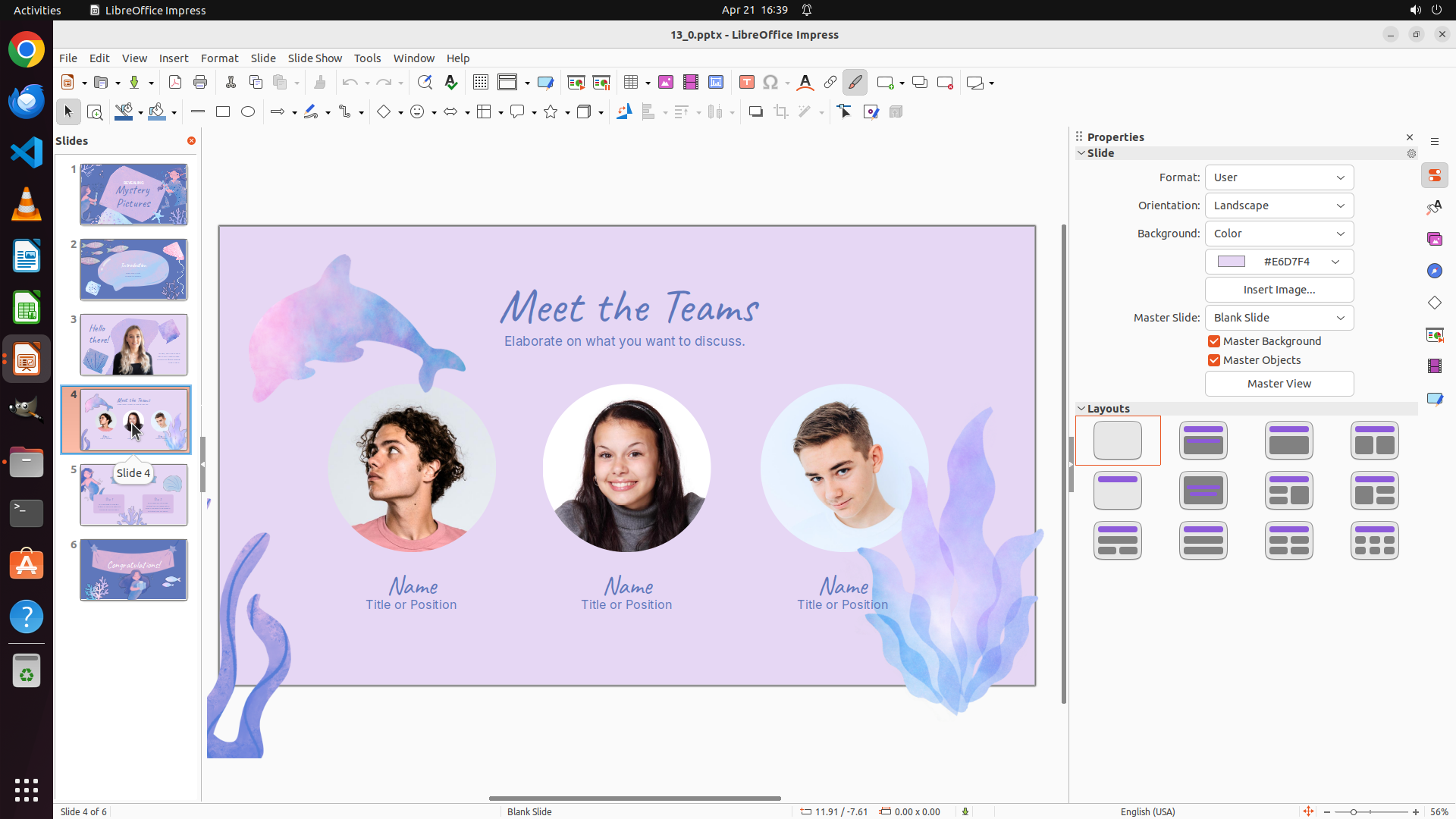Open the Orientation dropdown

pyautogui.click(x=1279, y=206)
